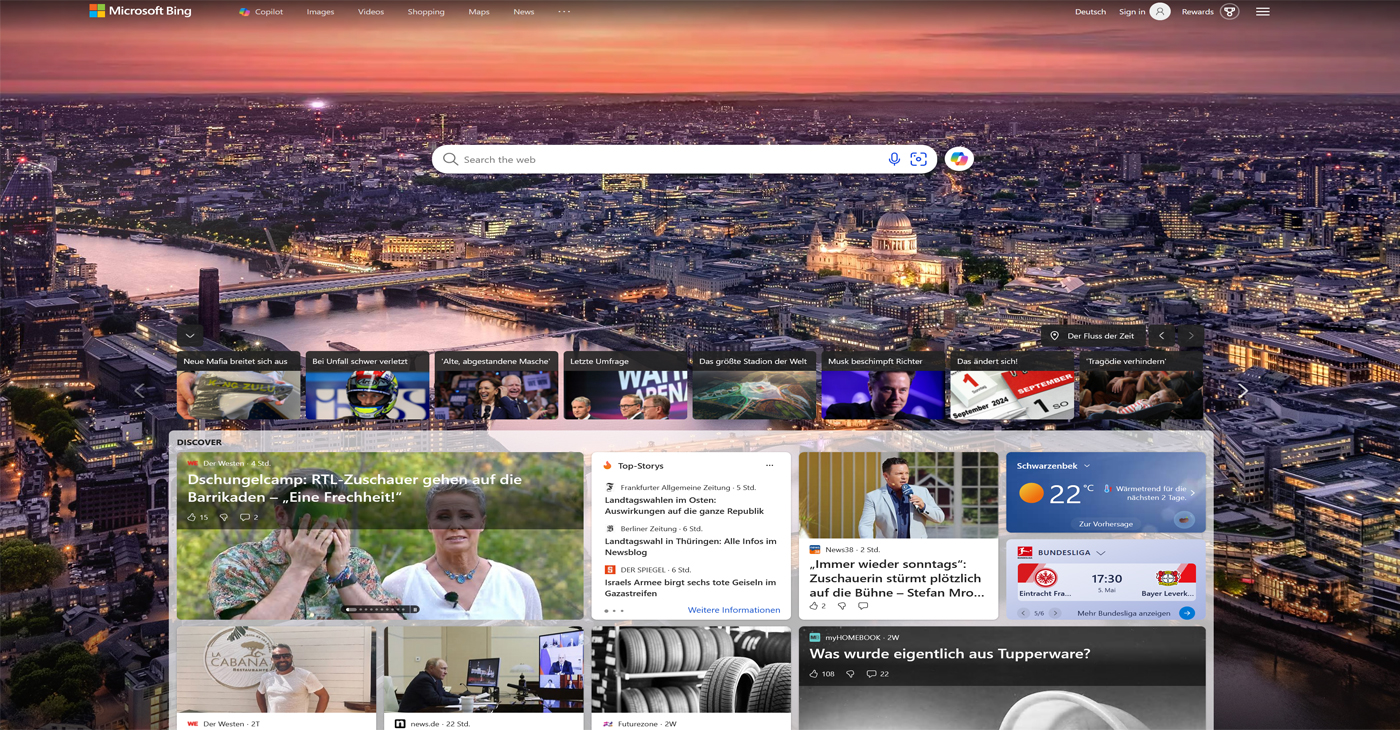Collapse news carousel with chevron button

[190, 336]
